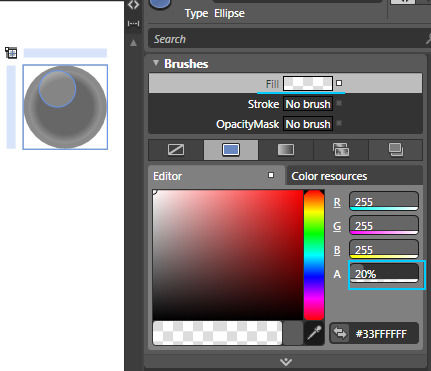Switch to the Editor tab
The image size is (431, 371).
pyautogui.click(x=216, y=176)
